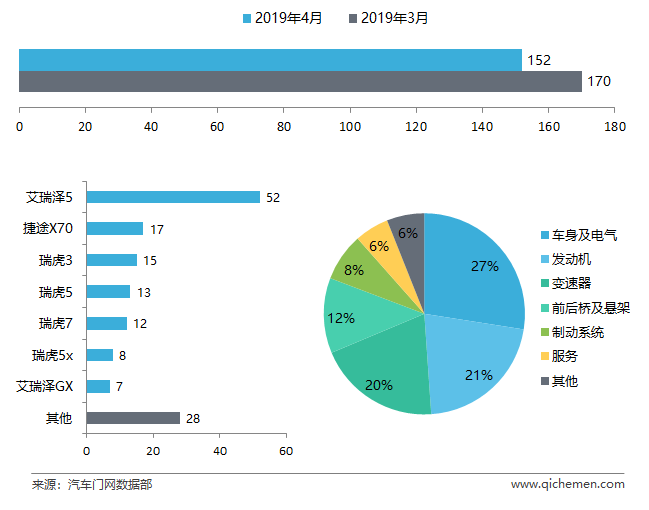Click the 车身及电气 legend text
The image size is (649, 510).
click(x=584, y=235)
